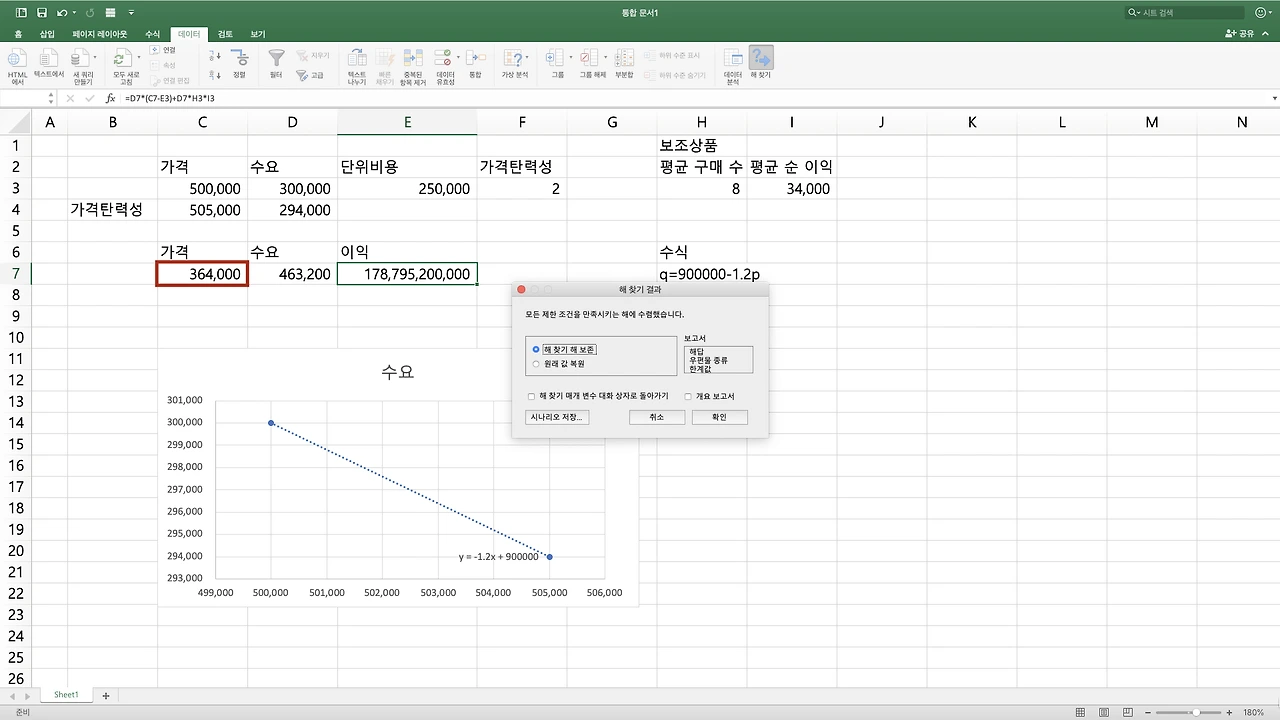Click the 텍스트에서 import icon
The image size is (1280, 720).
[x=49, y=58]
